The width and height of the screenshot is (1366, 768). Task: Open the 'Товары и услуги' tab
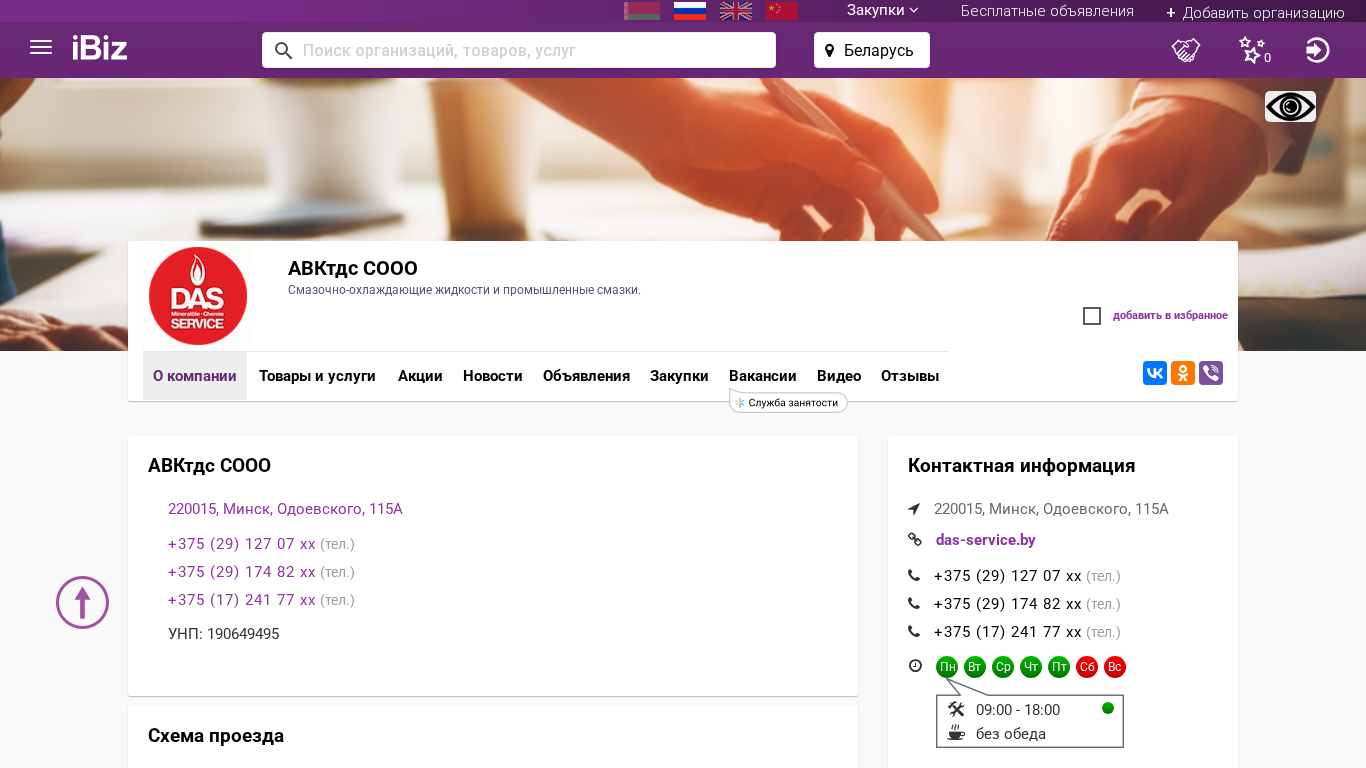coord(317,376)
